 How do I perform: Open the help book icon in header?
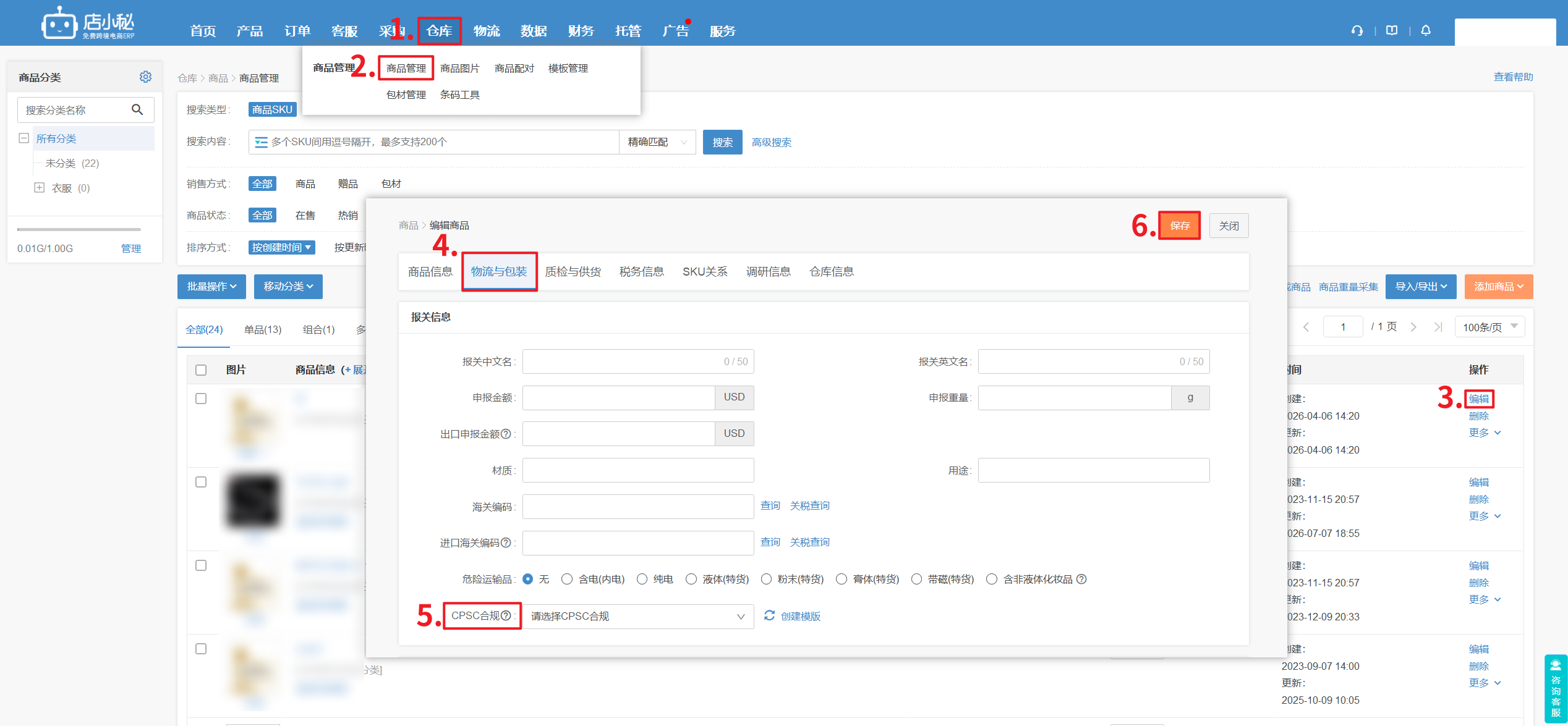1392,30
